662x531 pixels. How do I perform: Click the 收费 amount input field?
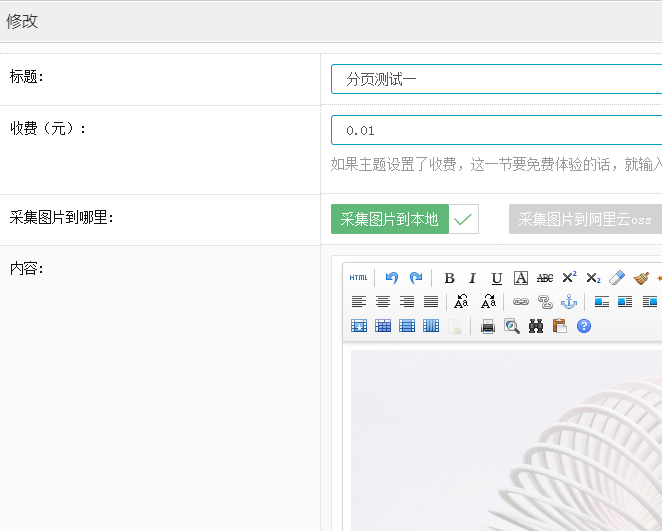pos(496,130)
